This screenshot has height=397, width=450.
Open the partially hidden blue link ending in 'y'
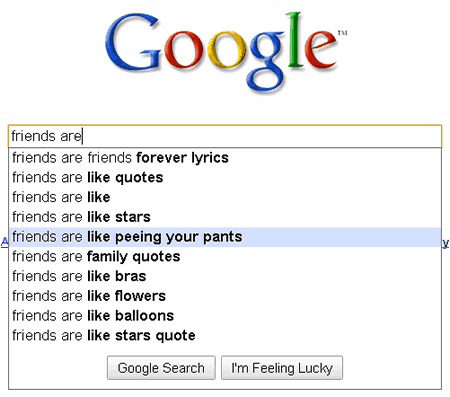click(446, 243)
